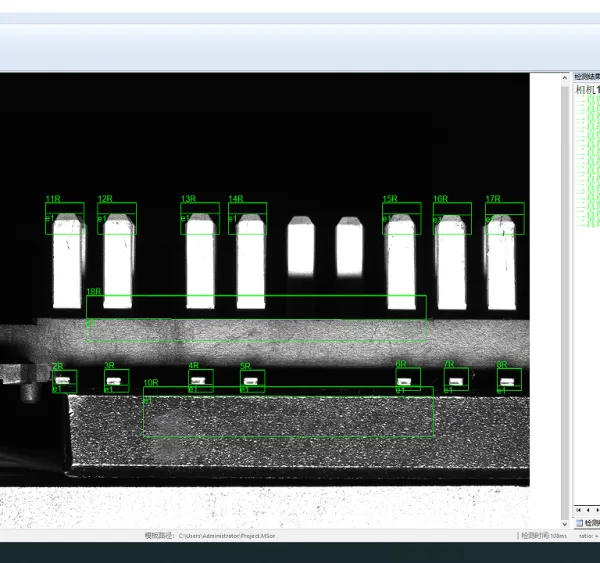Click the 模板路径 project path in status bar
600x563 pixels.
pyautogui.click(x=210, y=535)
